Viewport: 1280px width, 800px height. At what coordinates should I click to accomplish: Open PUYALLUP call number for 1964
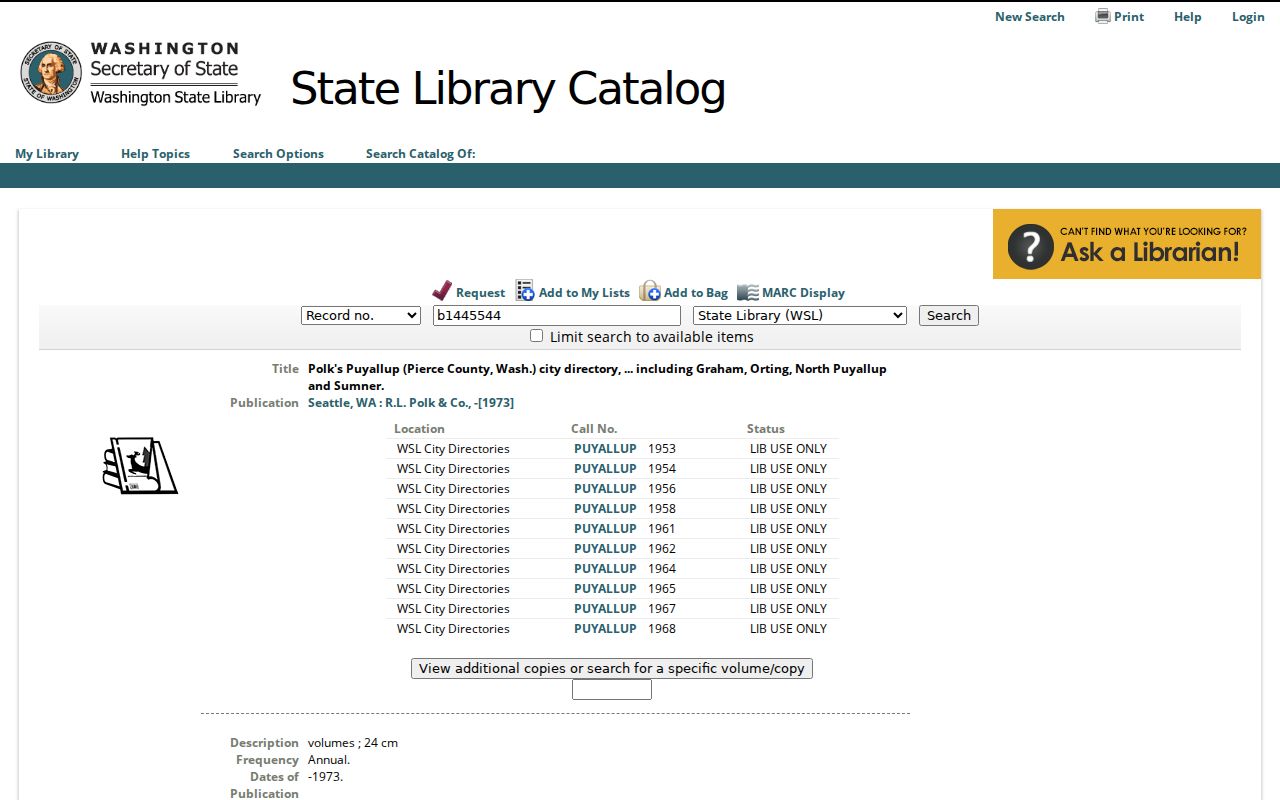605,569
